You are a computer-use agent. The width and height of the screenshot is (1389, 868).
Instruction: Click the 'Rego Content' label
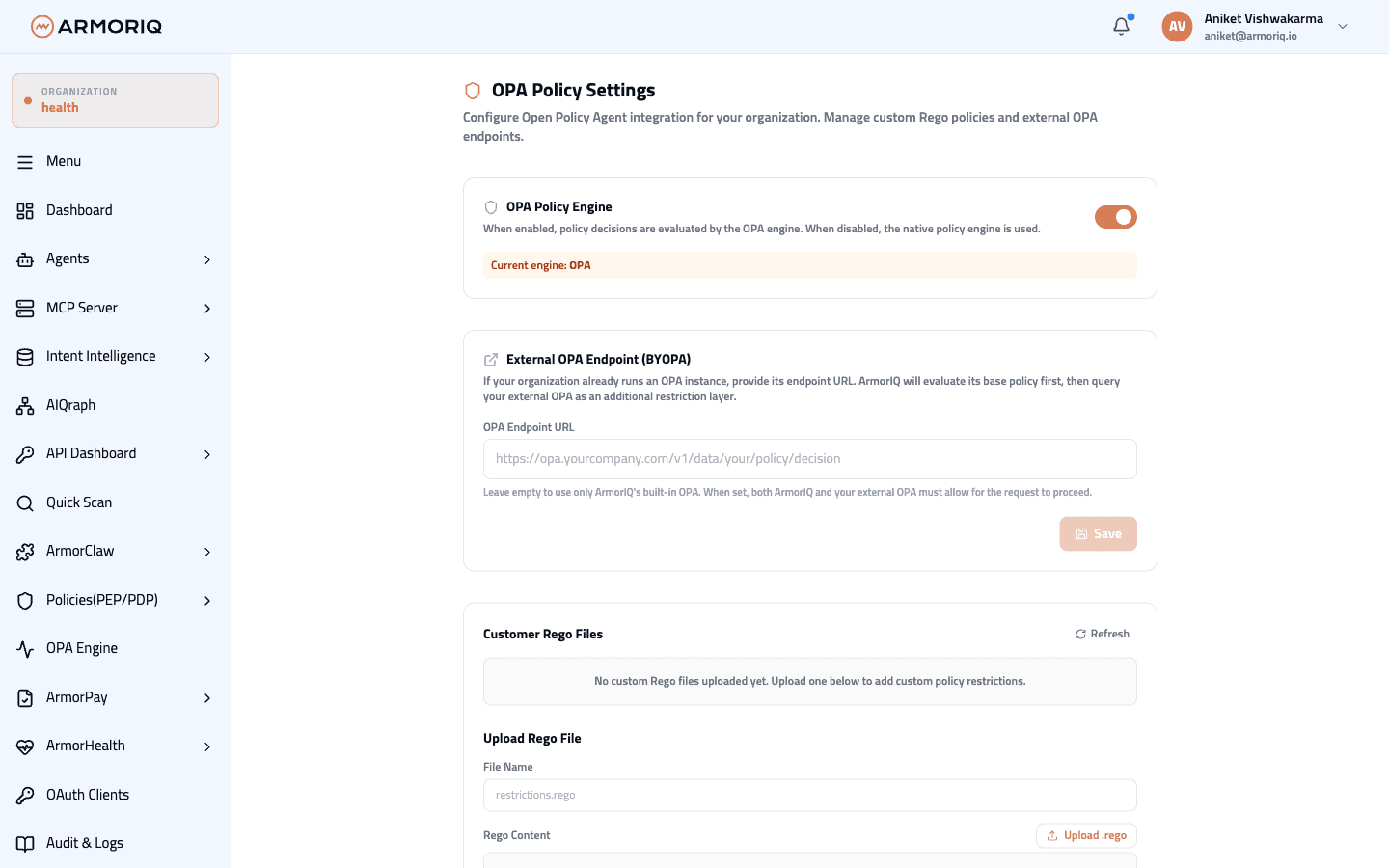pyautogui.click(x=517, y=835)
